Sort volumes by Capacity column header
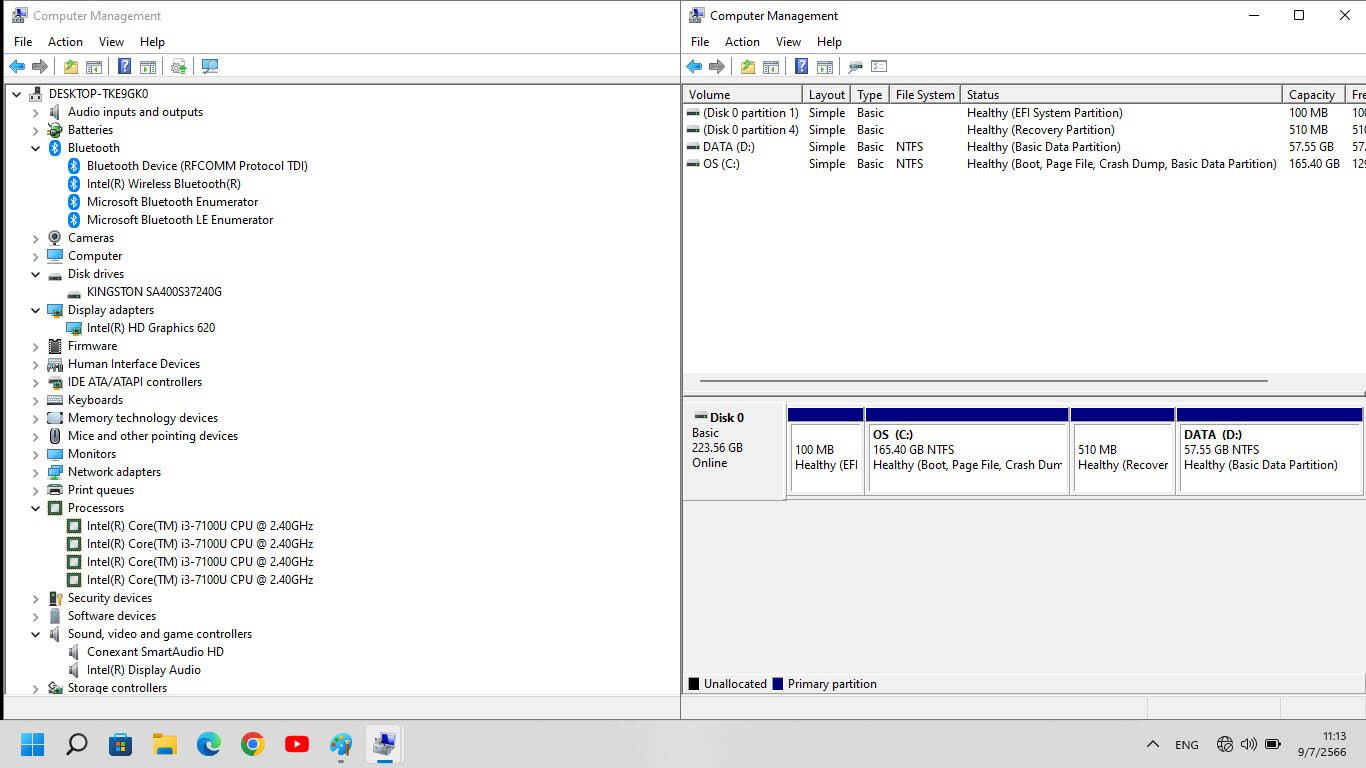Viewport: 1366px width, 768px height. pos(1314,95)
